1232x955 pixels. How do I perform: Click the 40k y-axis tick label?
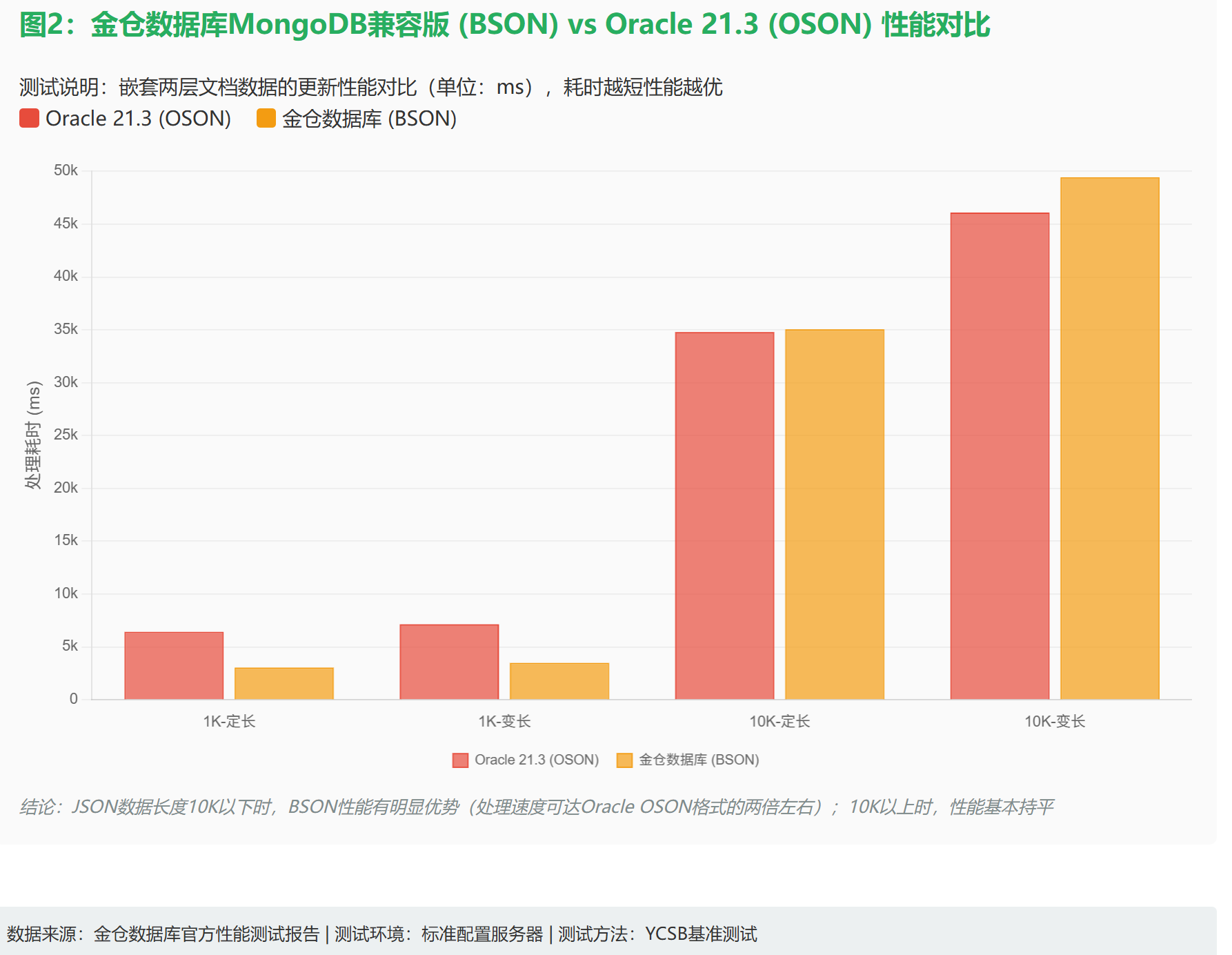[66, 276]
